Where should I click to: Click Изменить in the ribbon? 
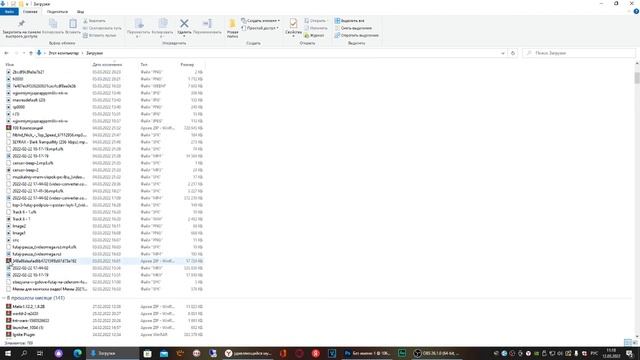pyautogui.click(x=316, y=28)
